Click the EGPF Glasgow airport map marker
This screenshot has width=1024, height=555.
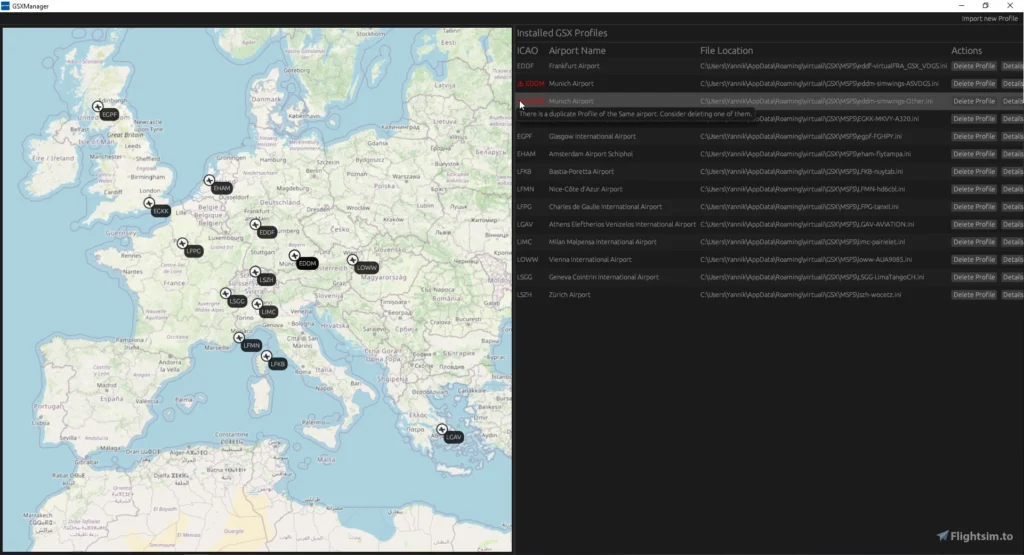[x=98, y=107]
